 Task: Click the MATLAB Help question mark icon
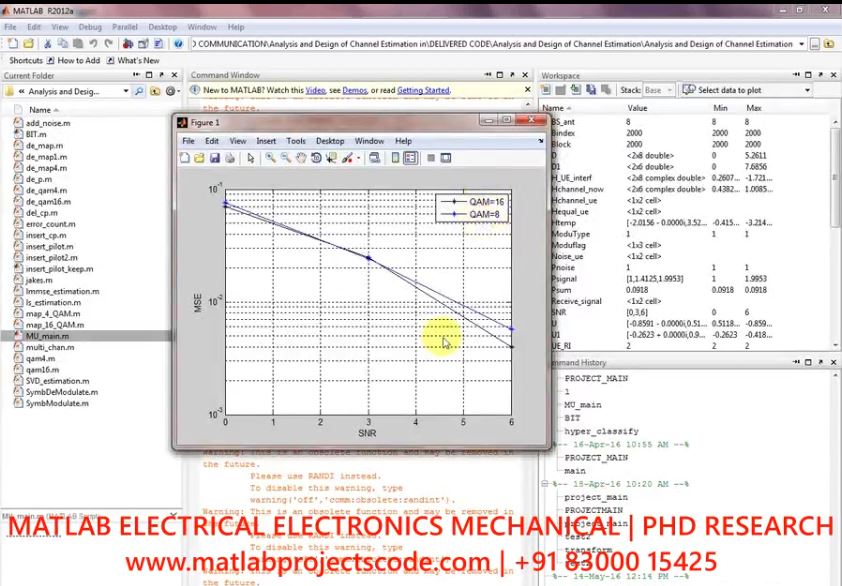(x=177, y=44)
